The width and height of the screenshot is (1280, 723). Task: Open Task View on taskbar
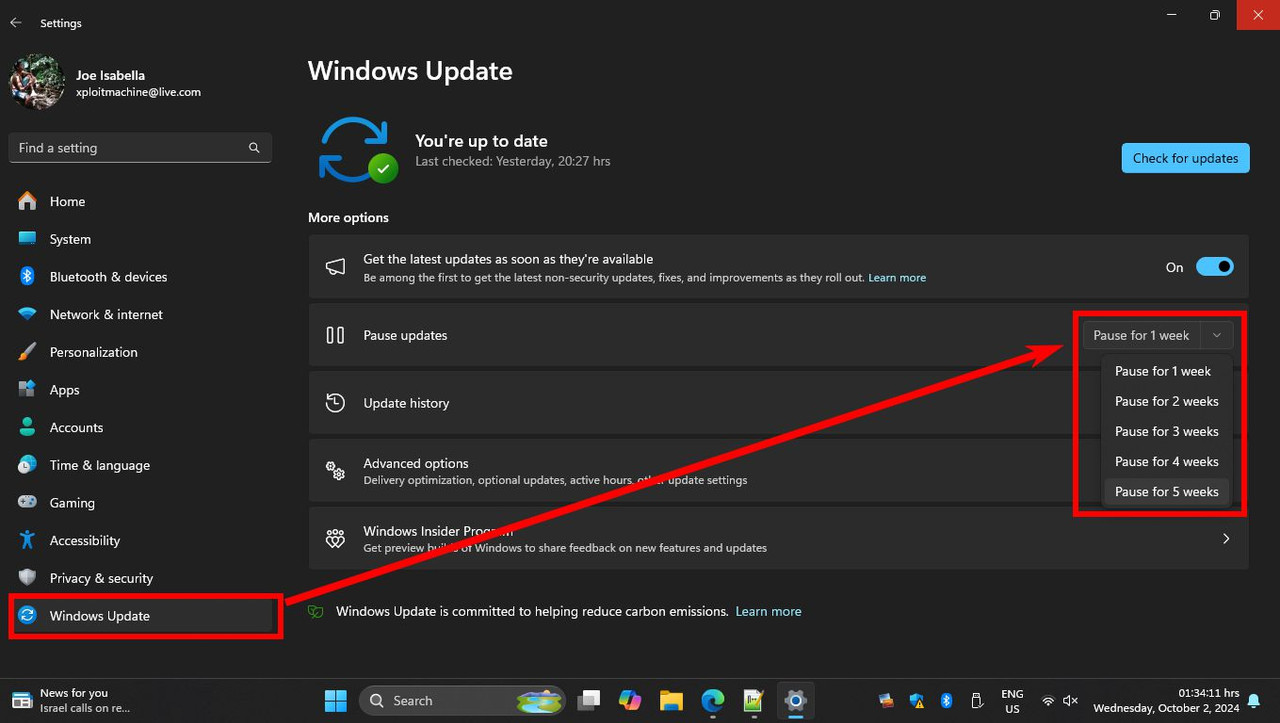click(590, 701)
